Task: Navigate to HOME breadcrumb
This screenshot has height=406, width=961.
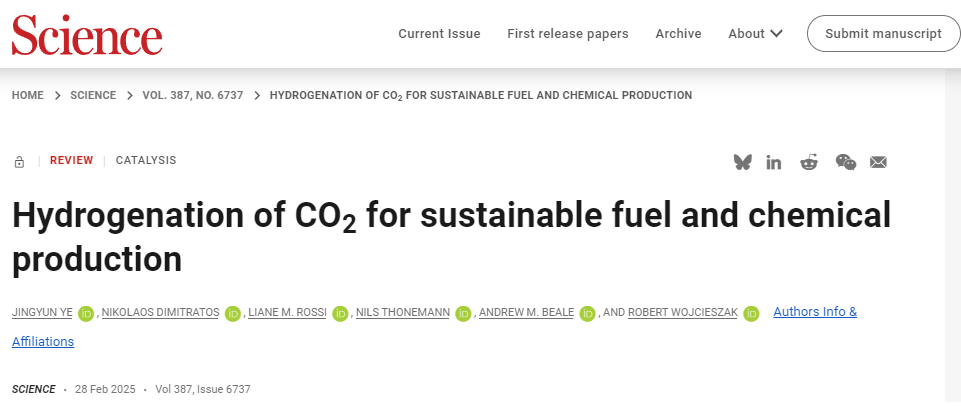Action: click(28, 95)
